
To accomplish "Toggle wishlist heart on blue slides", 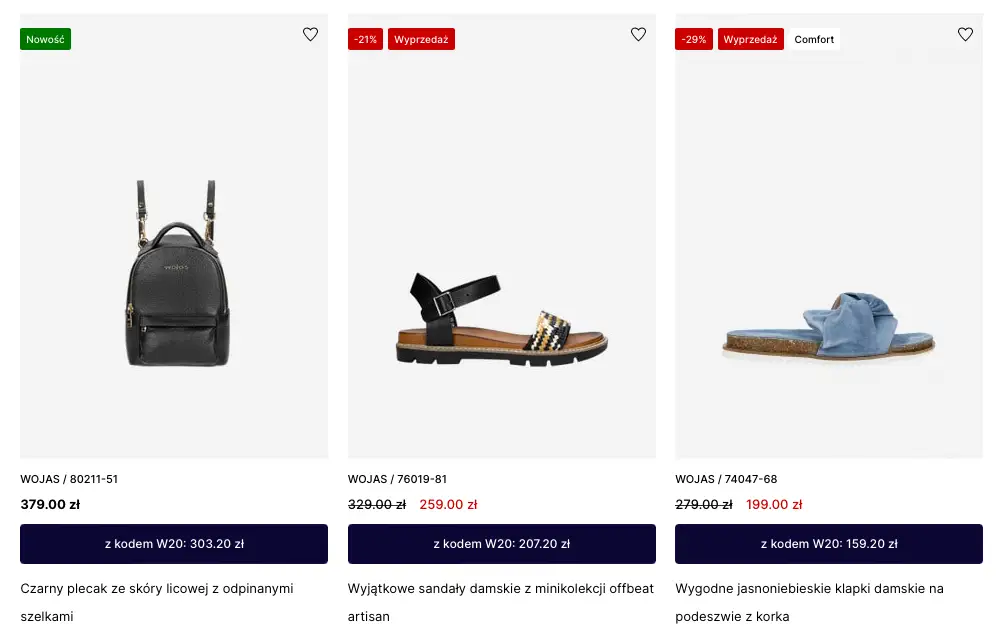I will (x=965, y=35).
